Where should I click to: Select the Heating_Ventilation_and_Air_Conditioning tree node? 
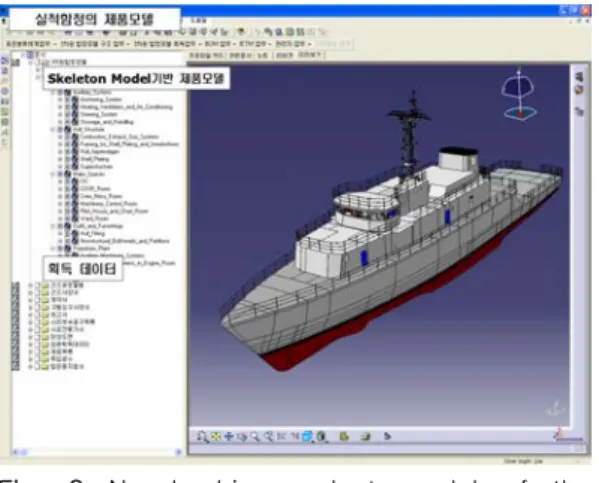pos(126,107)
